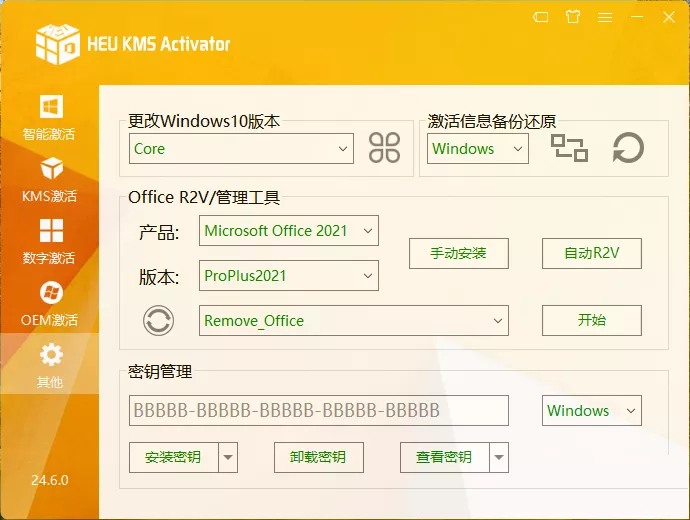The image size is (690, 520).
Task: Open the 智能激活 smart activation tab
Action: pos(49,117)
